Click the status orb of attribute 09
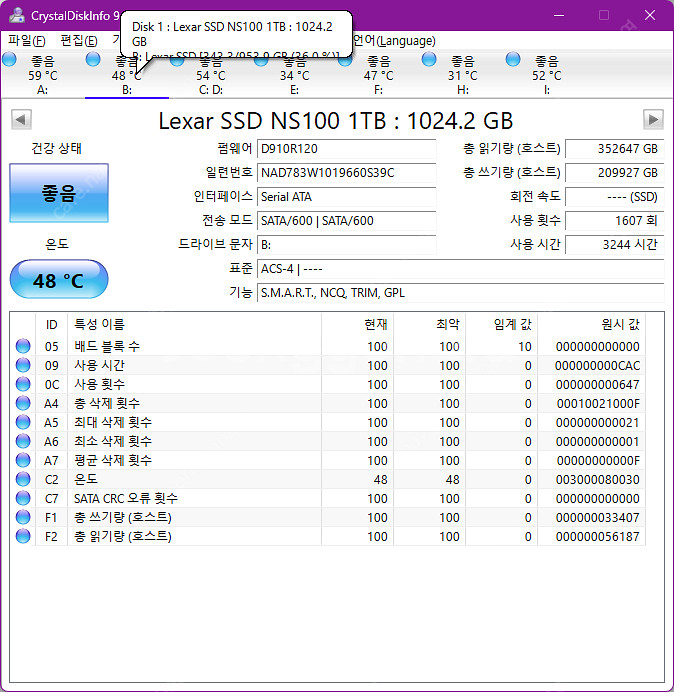 click(23, 365)
